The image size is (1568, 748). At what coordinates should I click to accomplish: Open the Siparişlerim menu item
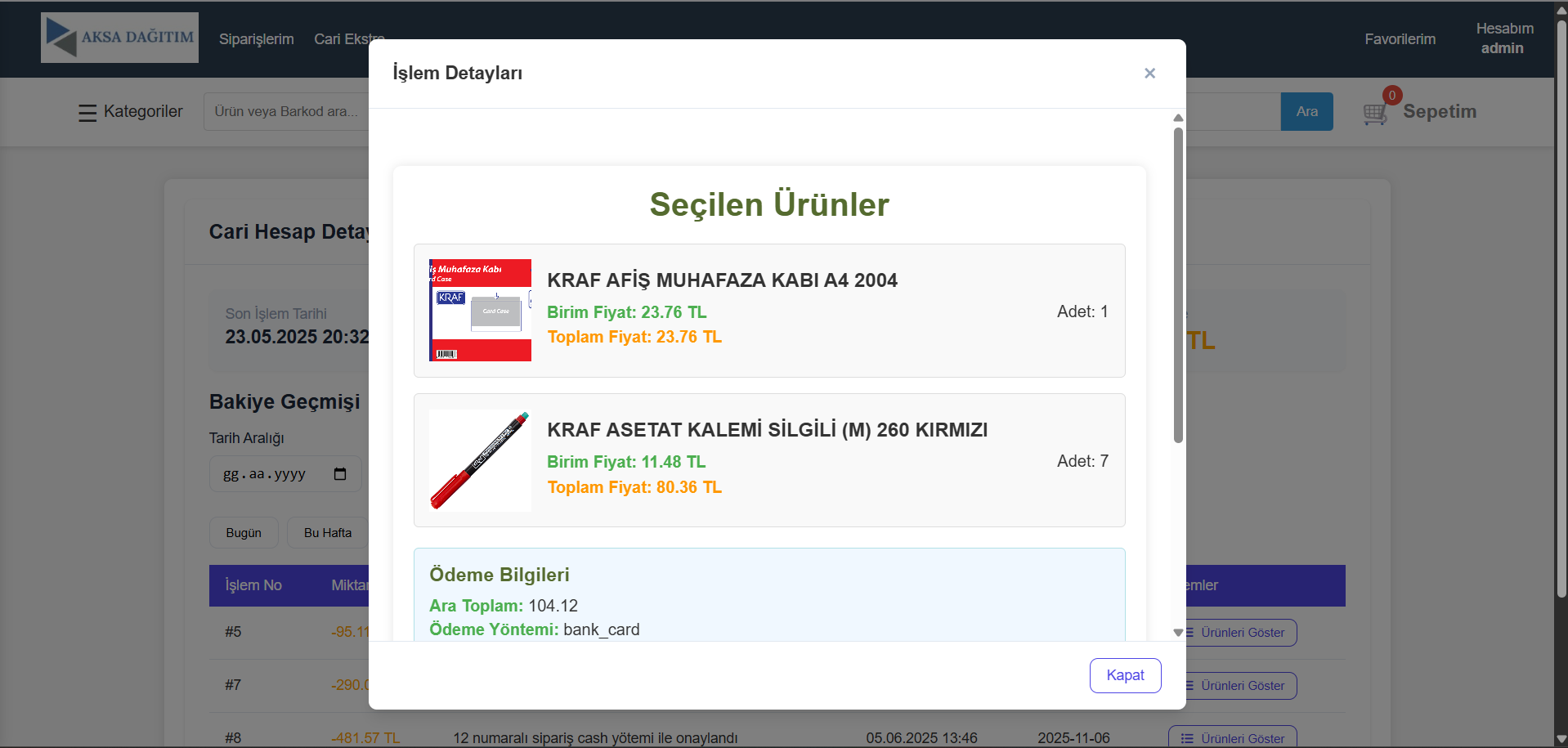tap(256, 39)
